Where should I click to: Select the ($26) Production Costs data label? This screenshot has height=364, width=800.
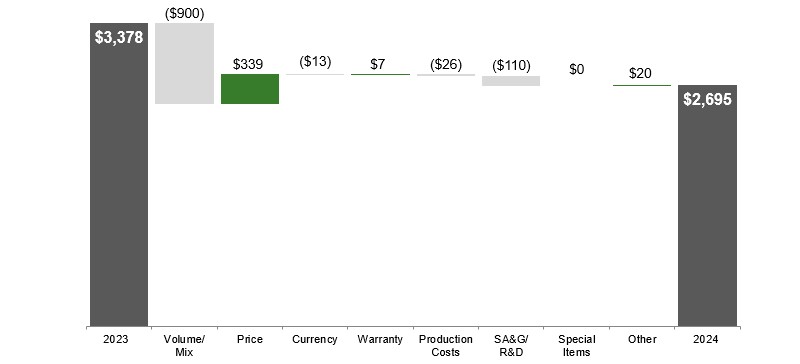[445, 65]
